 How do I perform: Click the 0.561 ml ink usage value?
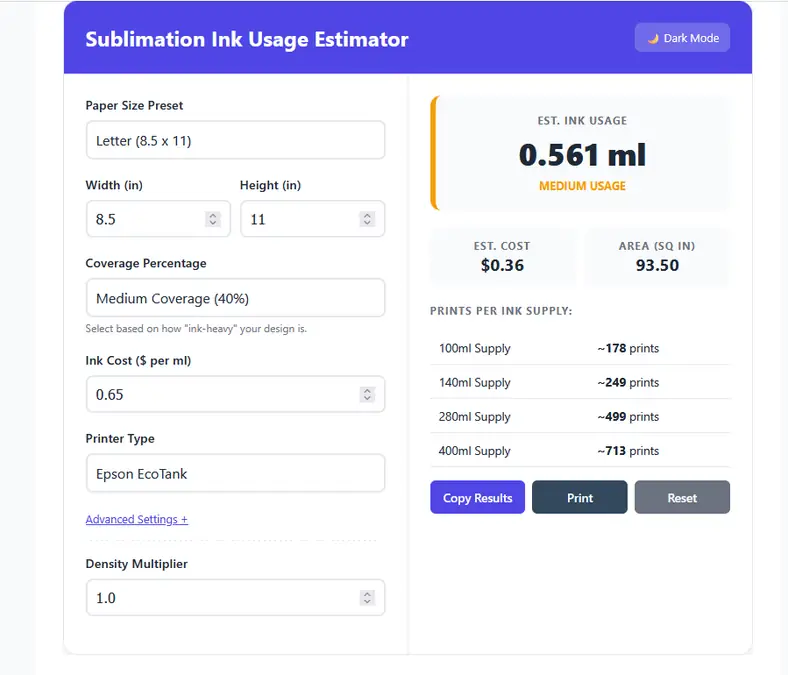pyautogui.click(x=582, y=154)
